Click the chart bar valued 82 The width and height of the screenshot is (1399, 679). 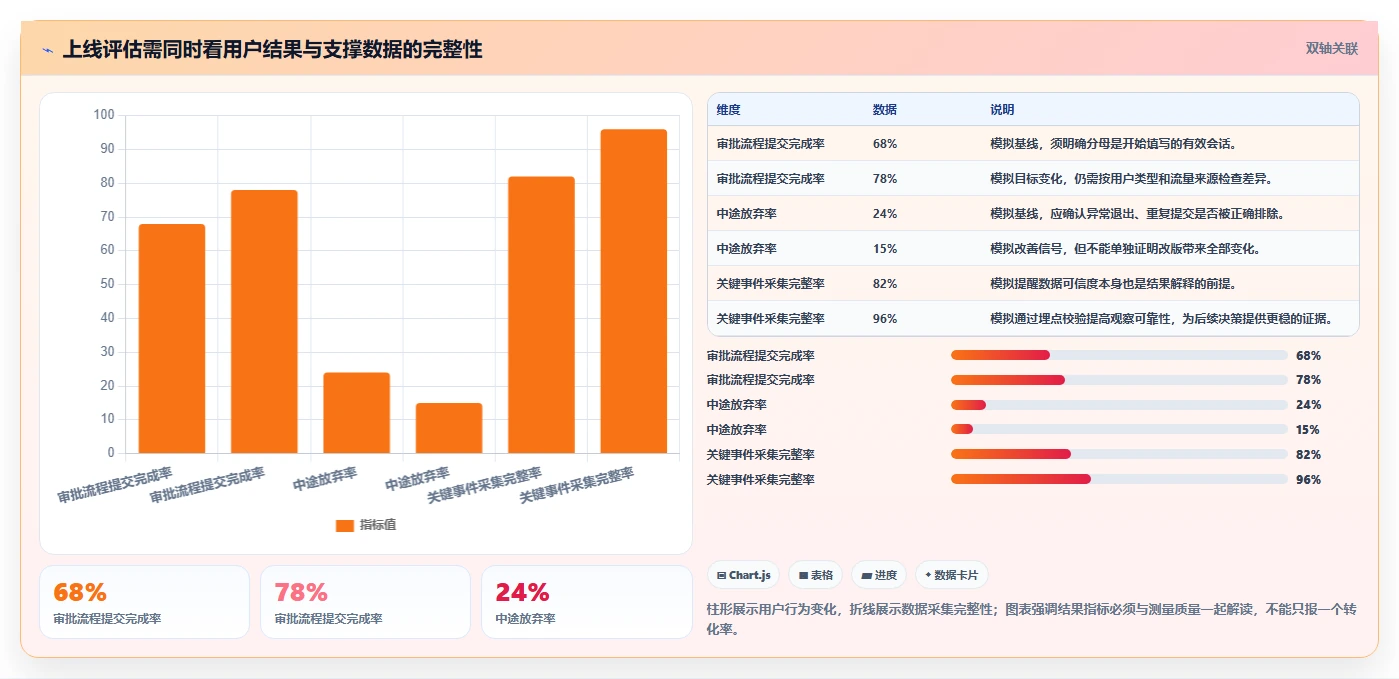point(541,315)
